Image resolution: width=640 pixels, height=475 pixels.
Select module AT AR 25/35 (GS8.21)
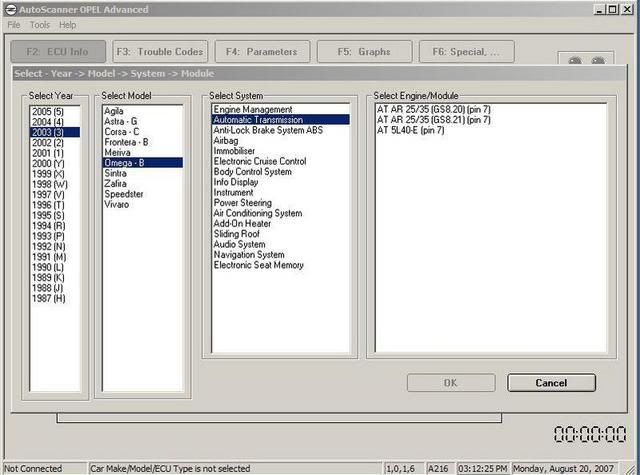coord(491,120)
